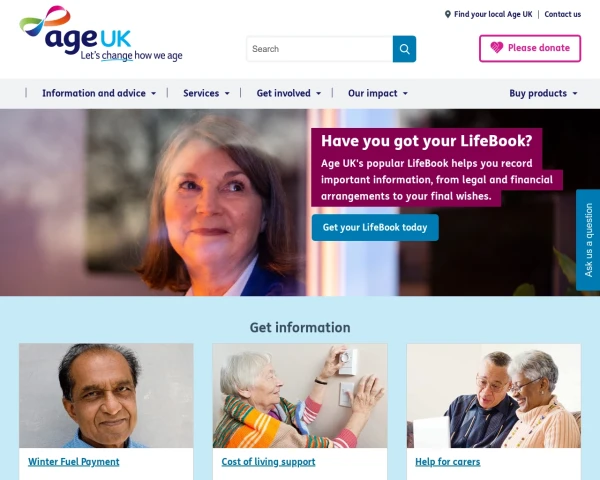Click the location pin icon
Viewport: 600px width, 480px height.
[x=447, y=15]
